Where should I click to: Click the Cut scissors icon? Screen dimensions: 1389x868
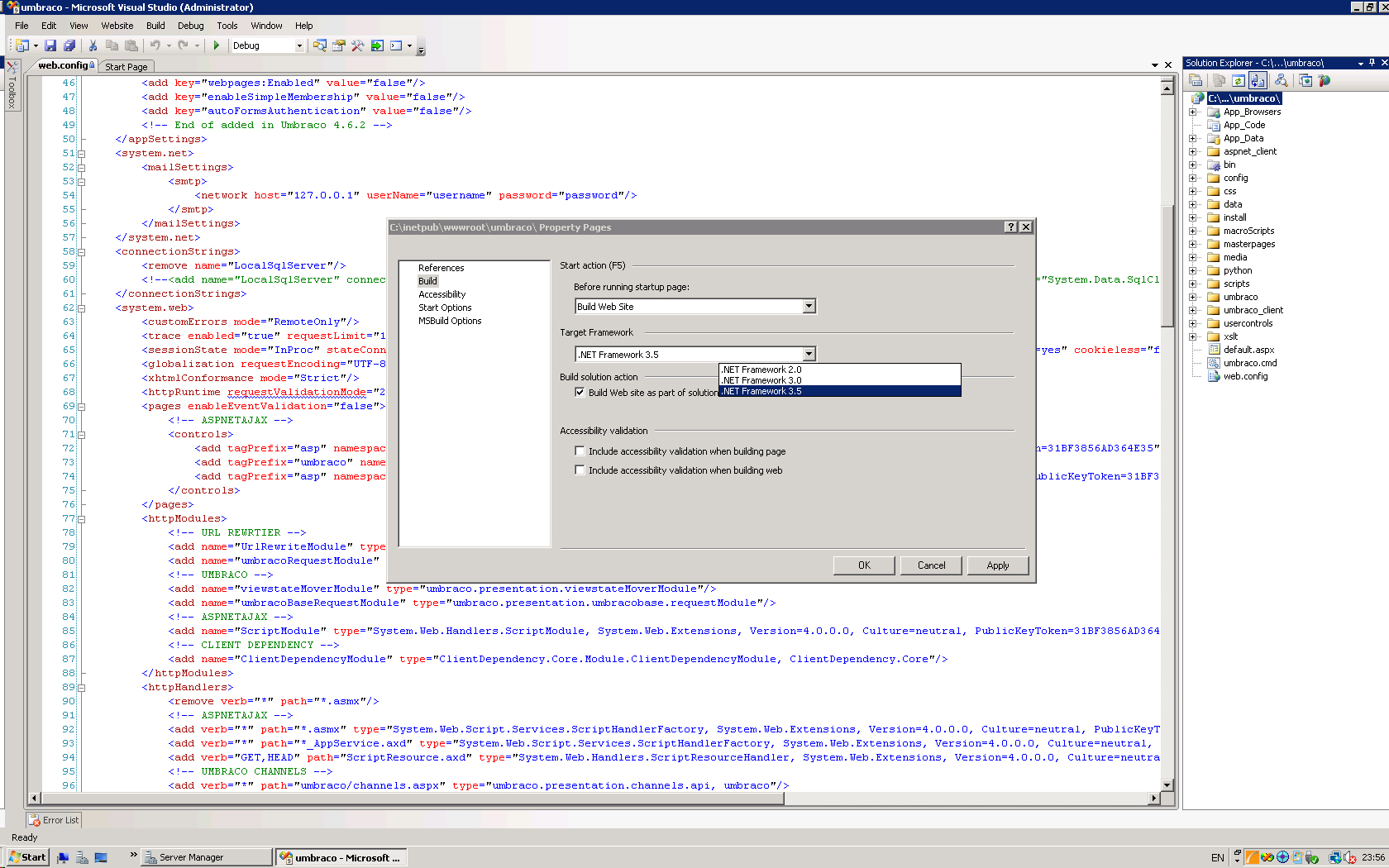[93, 45]
